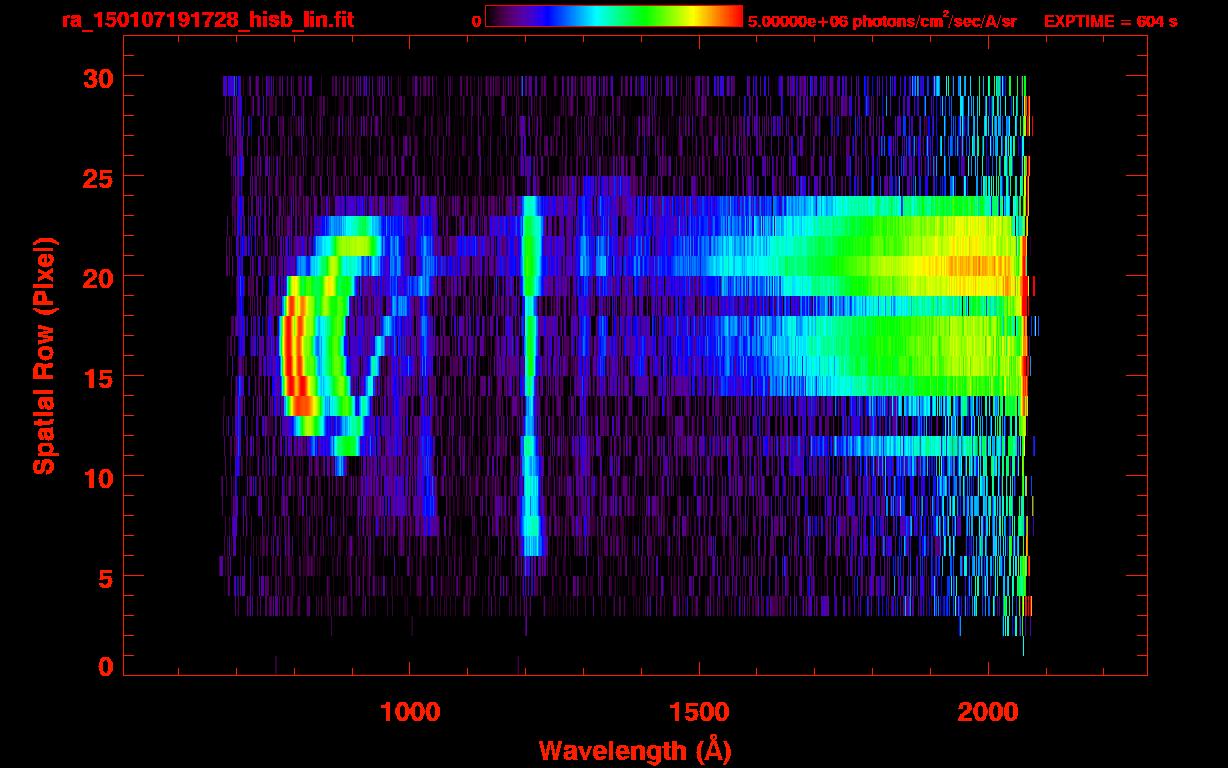Click the x-axis tick label 2000
Viewport: 1228px width, 768px height.
click(x=988, y=712)
